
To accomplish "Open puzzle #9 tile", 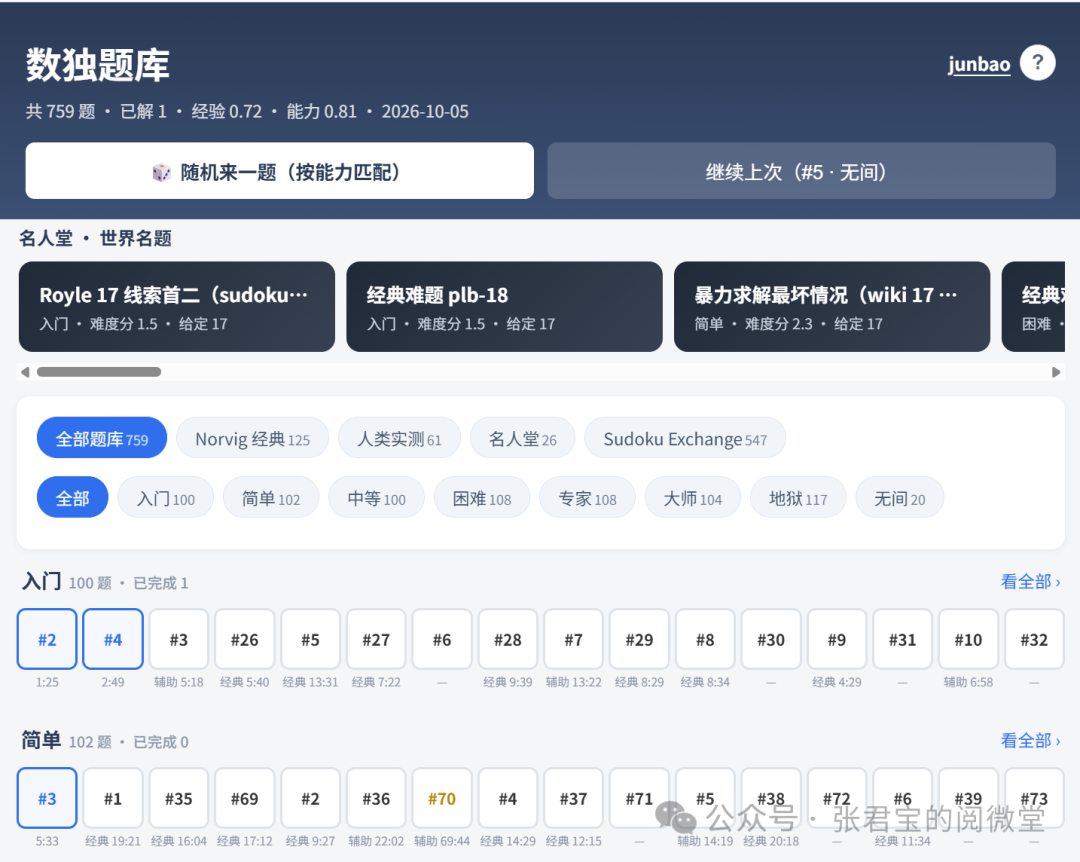I will click(x=837, y=639).
